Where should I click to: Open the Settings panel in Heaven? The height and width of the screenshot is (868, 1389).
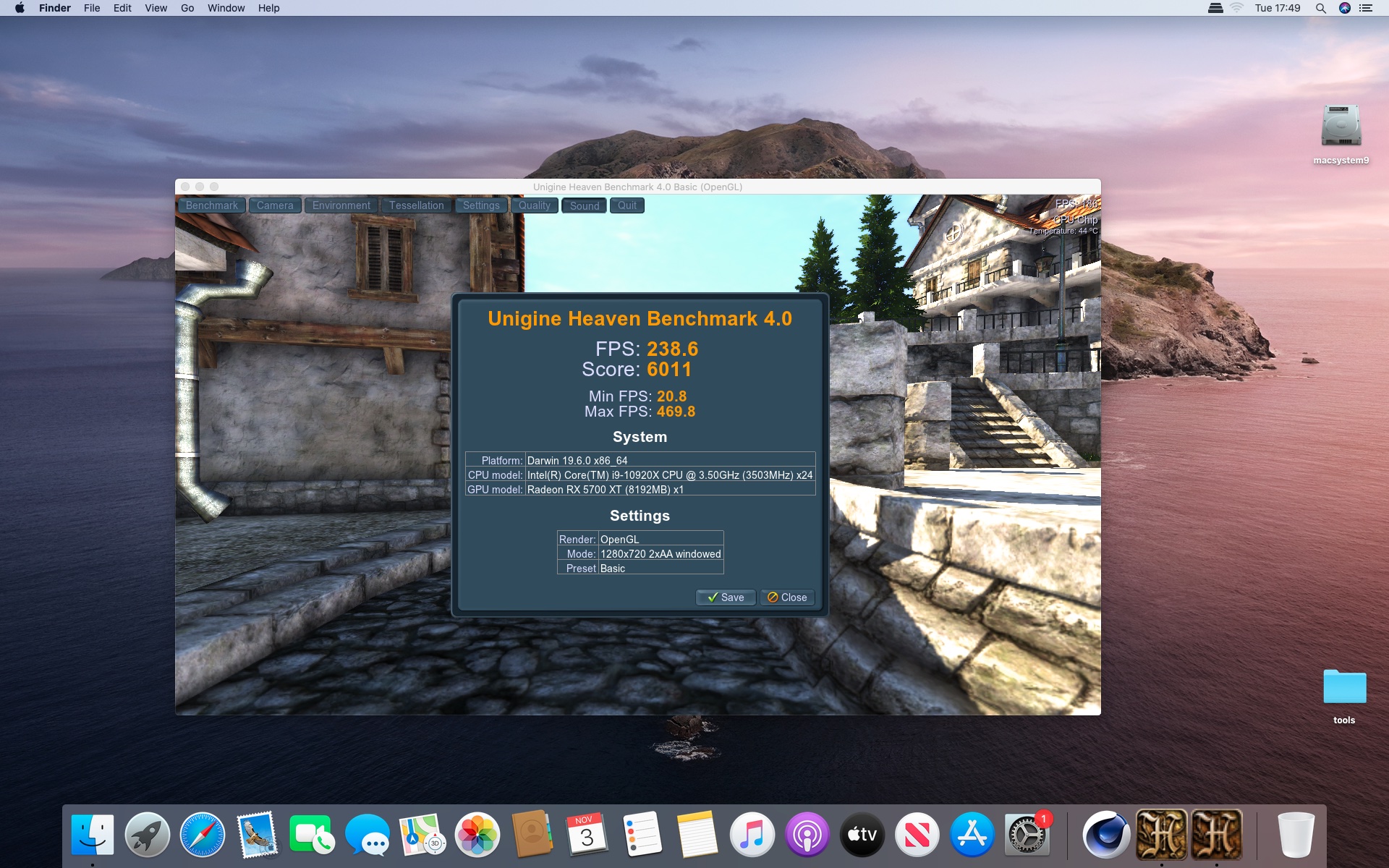(x=481, y=205)
